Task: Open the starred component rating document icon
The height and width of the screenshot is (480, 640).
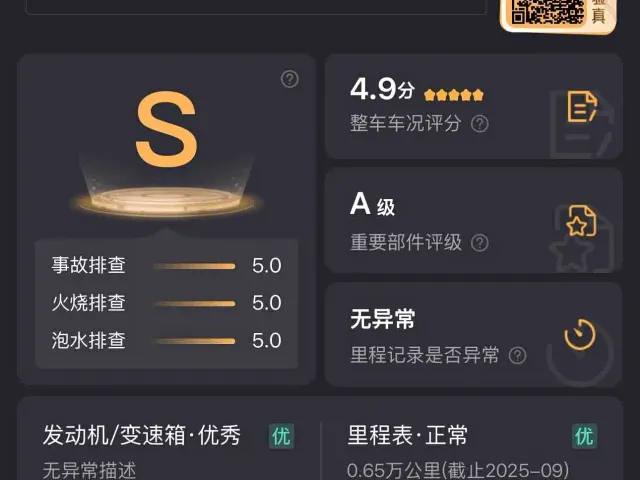Action: (582, 221)
